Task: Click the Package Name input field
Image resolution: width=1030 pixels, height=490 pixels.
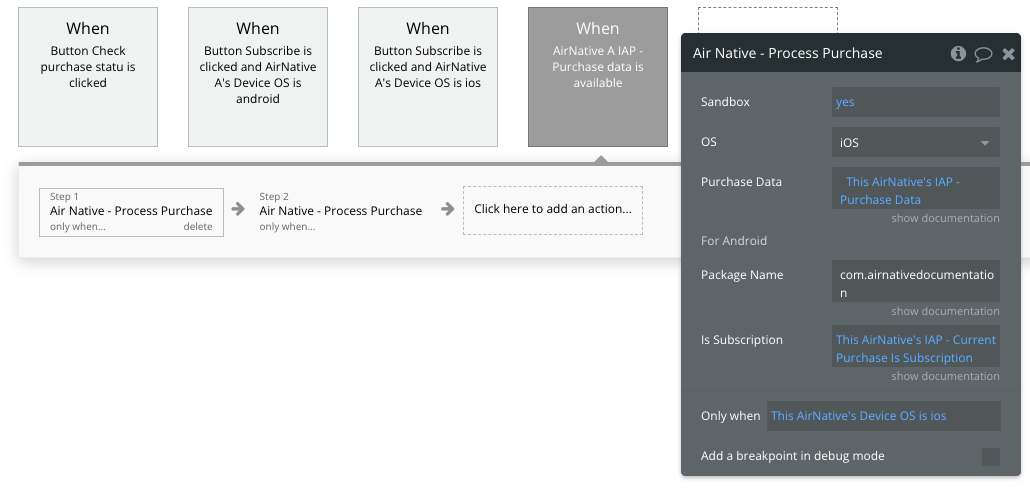Action: [x=915, y=283]
